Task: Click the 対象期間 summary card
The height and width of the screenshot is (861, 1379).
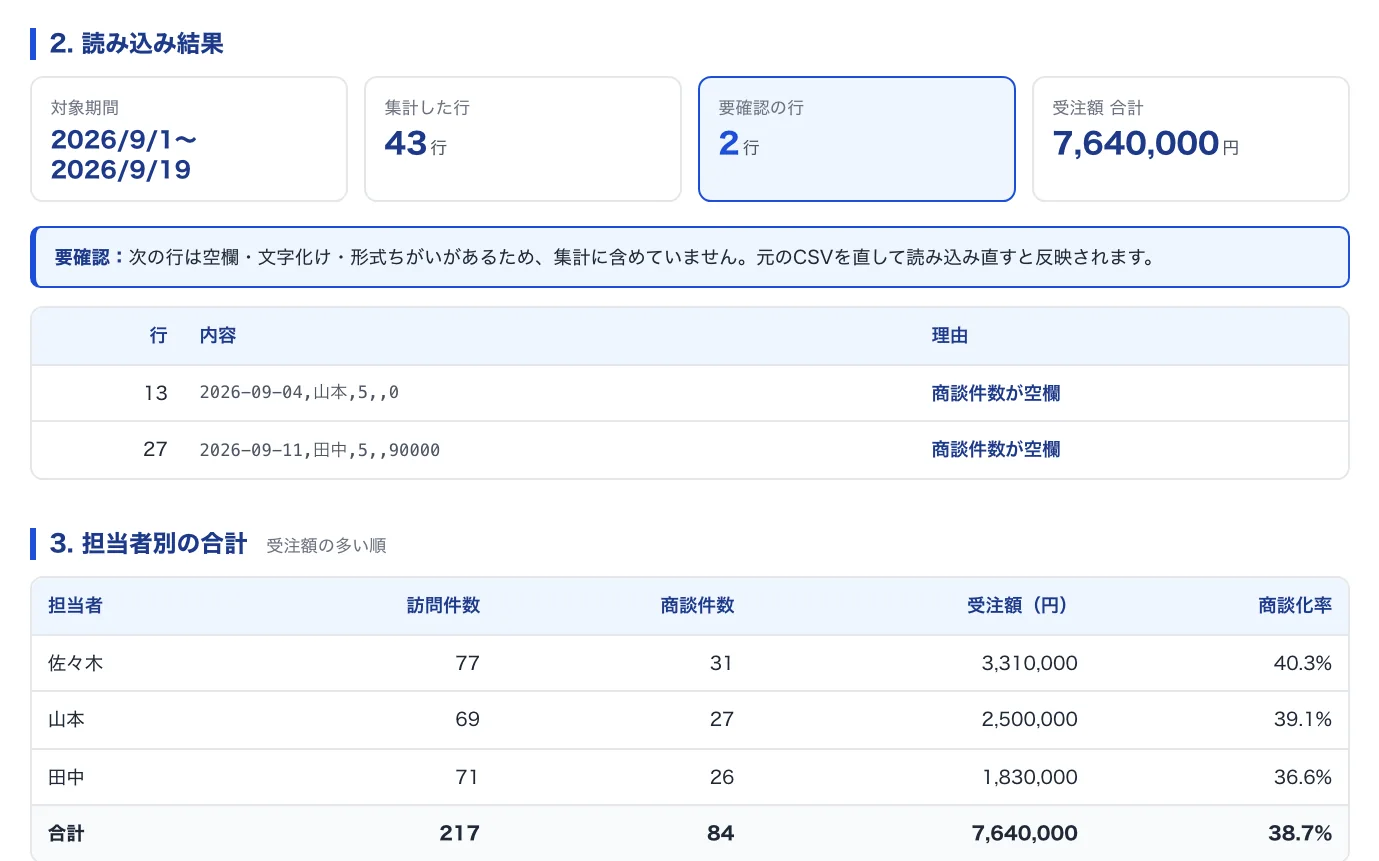Action: [189, 139]
